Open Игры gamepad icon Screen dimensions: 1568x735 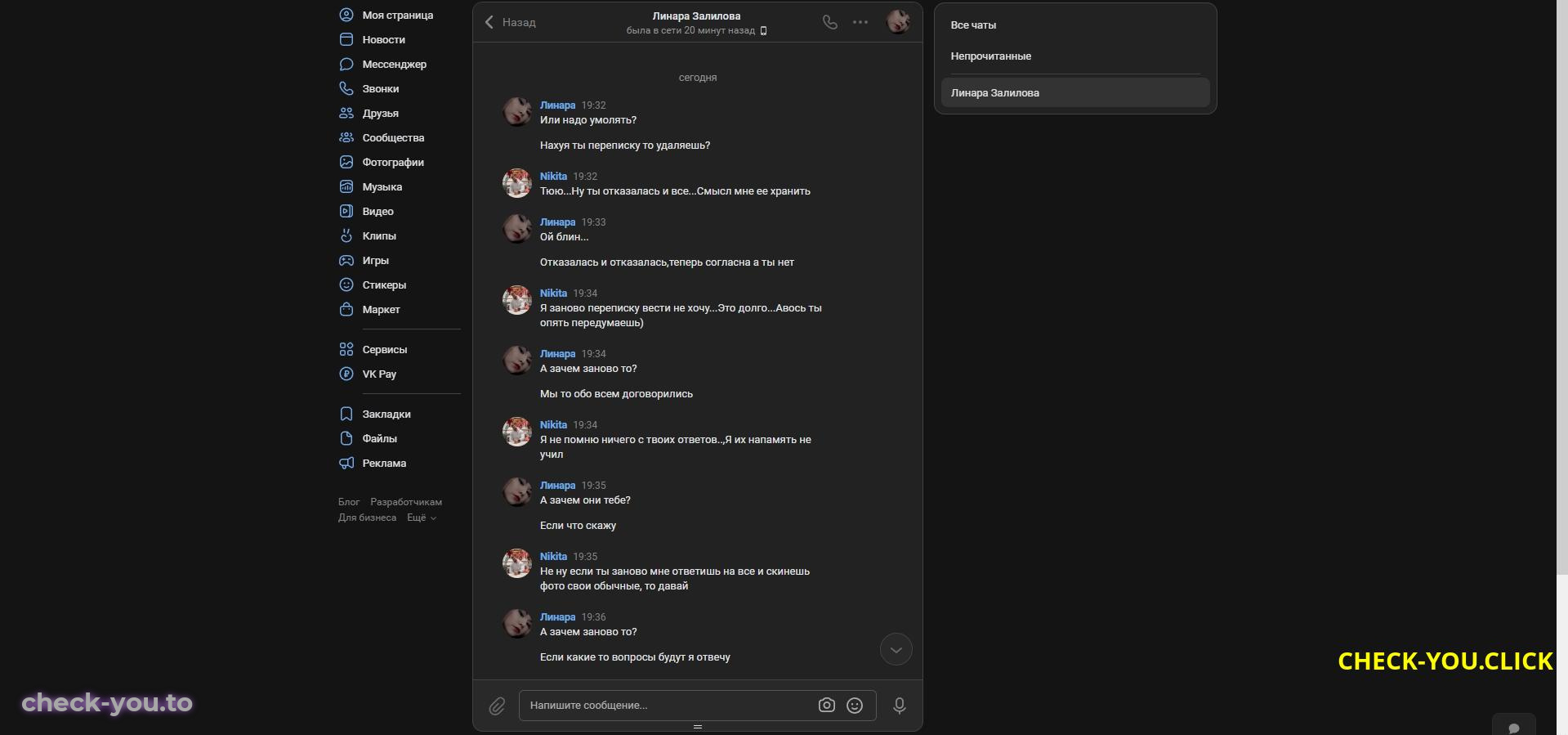point(346,260)
